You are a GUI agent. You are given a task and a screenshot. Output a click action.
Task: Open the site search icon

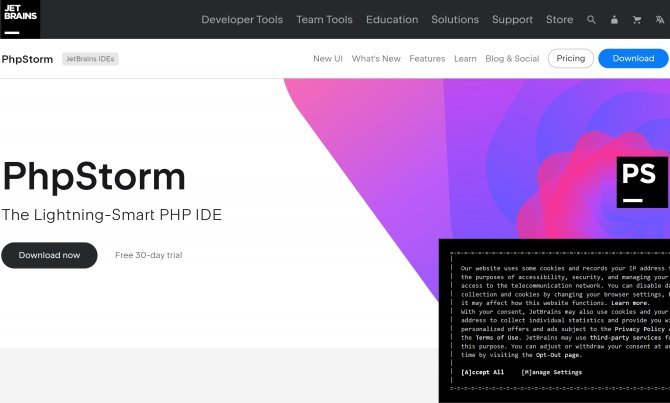click(x=591, y=20)
